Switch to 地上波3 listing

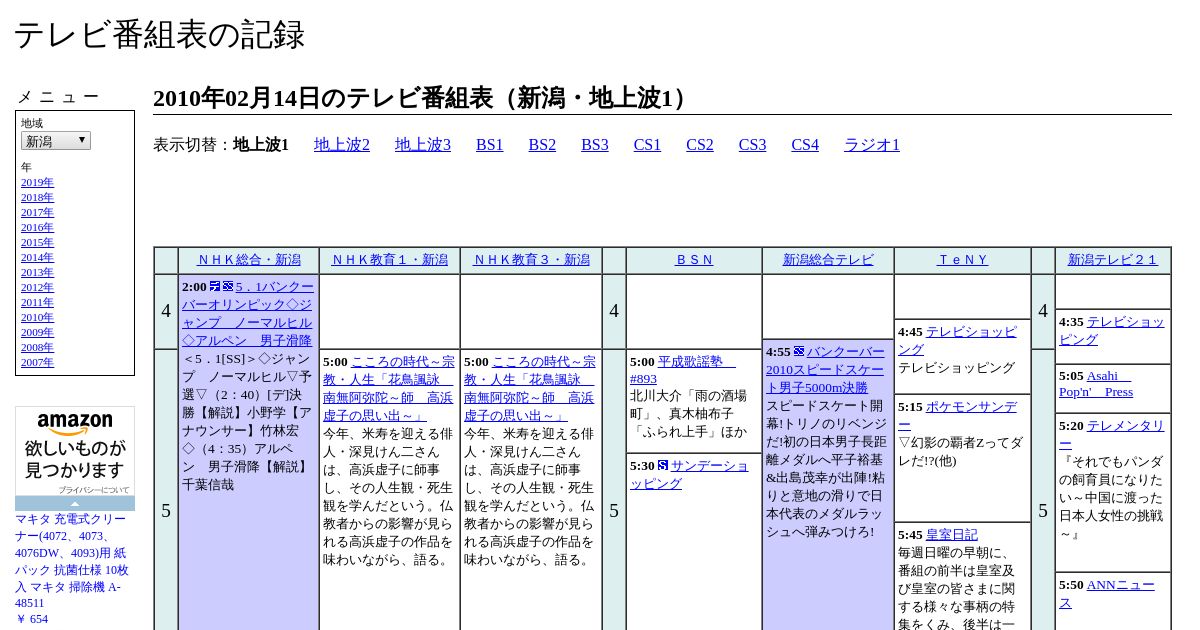pos(423,145)
